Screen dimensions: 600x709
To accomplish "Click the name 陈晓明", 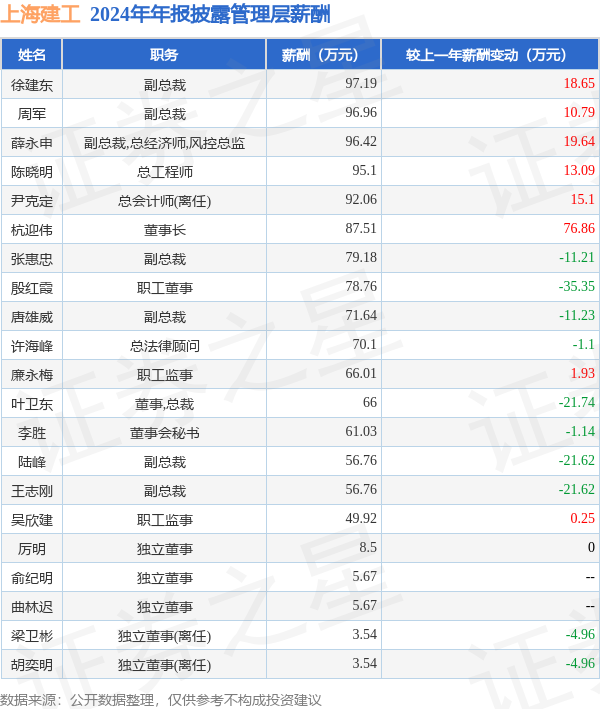I will coord(32,172).
